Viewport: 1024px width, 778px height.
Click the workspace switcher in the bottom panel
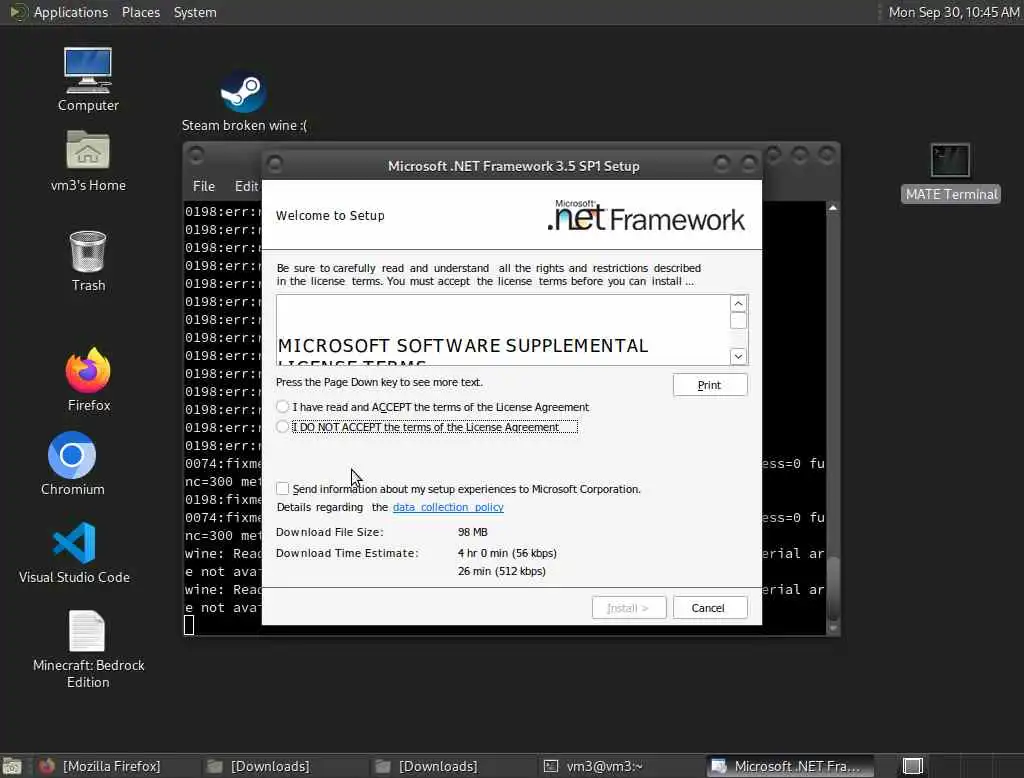[912, 766]
